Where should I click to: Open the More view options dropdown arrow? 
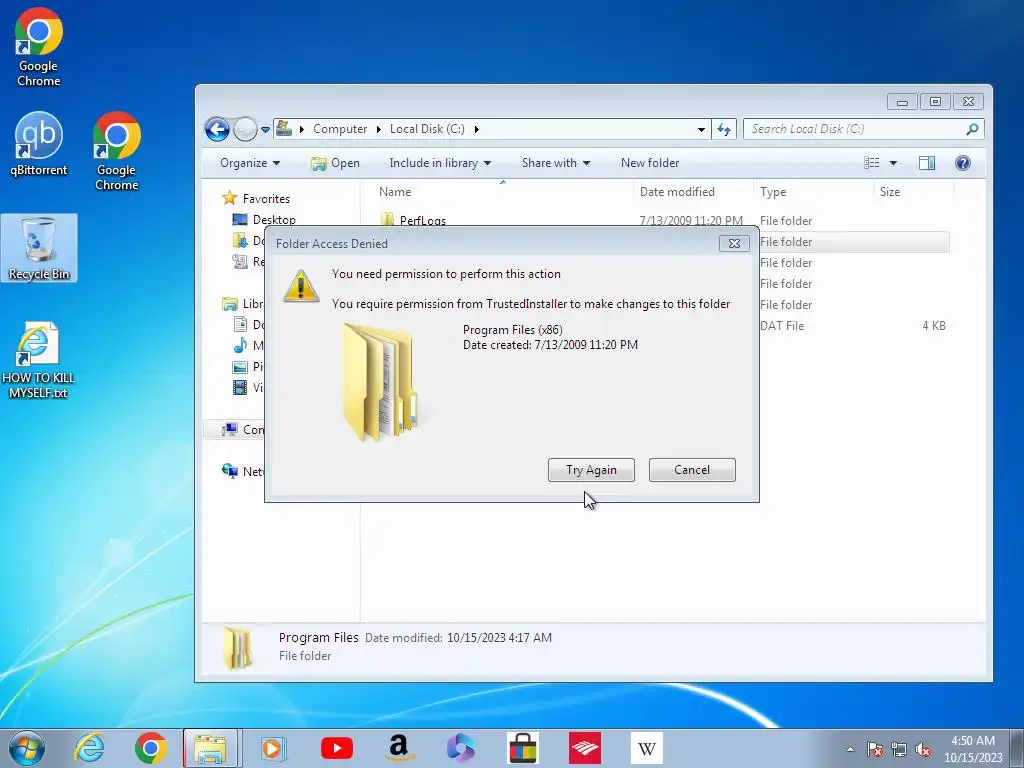893,163
